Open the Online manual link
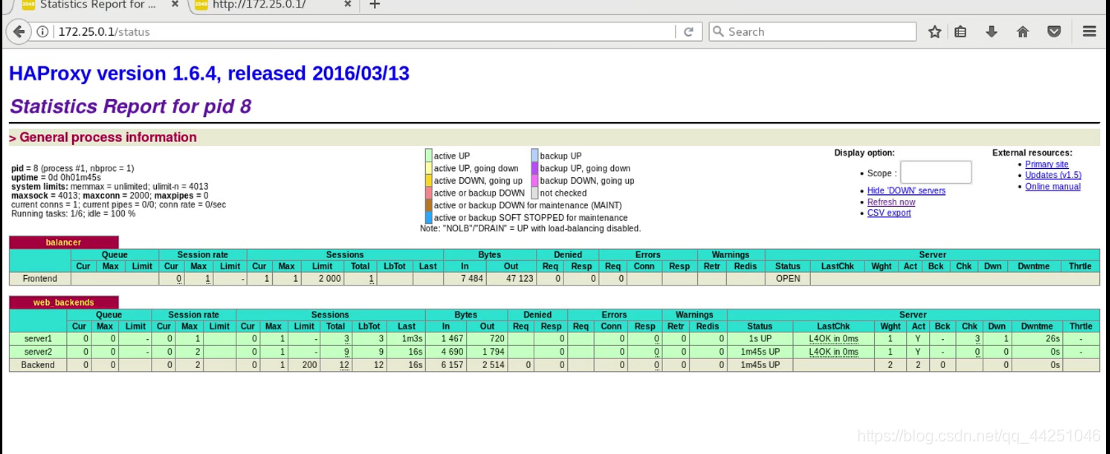 point(1053,186)
